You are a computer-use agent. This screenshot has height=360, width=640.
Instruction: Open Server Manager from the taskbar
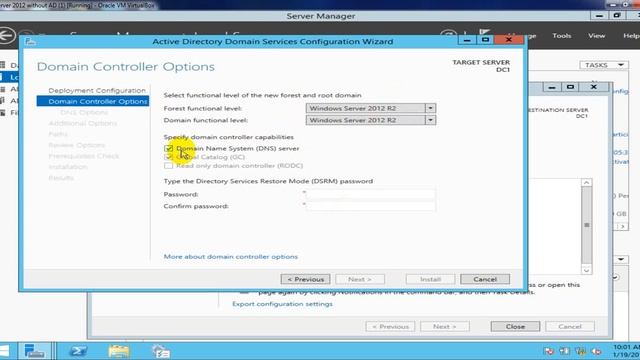34,351
